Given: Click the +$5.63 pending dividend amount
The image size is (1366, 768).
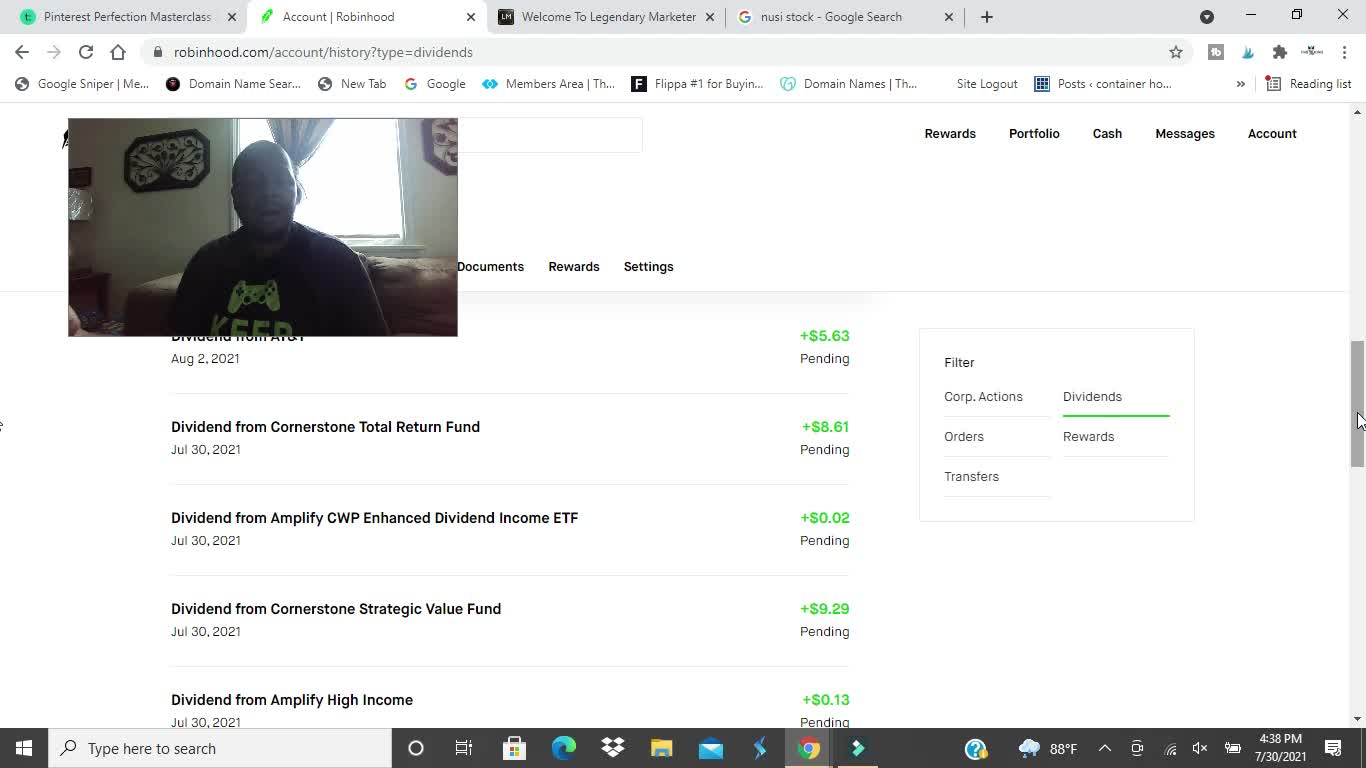Looking at the screenshot, I should 824,336.
